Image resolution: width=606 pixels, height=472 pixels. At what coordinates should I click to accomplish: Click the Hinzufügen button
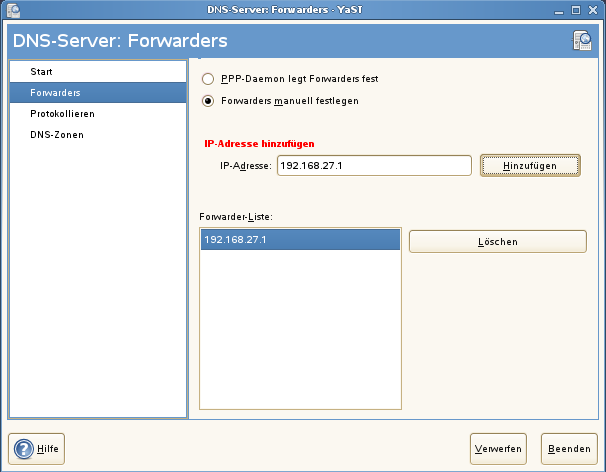click(x=530, y=165)
